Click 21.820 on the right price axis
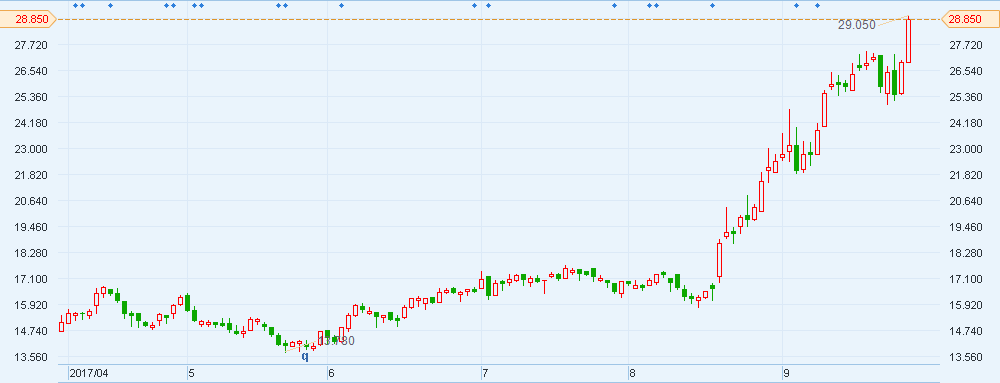 [x=967, y=175]
